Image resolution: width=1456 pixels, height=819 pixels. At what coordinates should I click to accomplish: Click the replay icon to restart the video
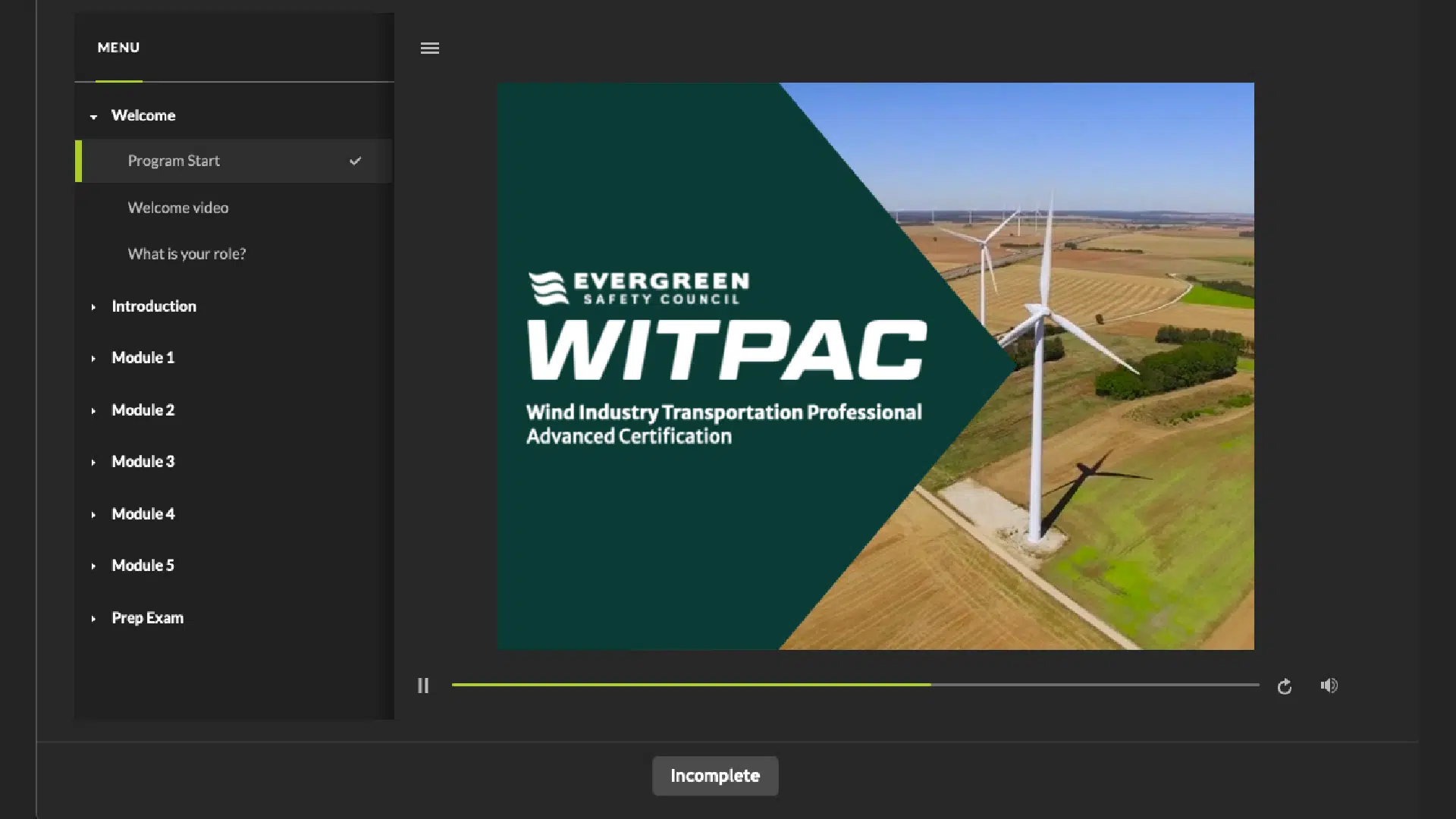coord(1285,686)
